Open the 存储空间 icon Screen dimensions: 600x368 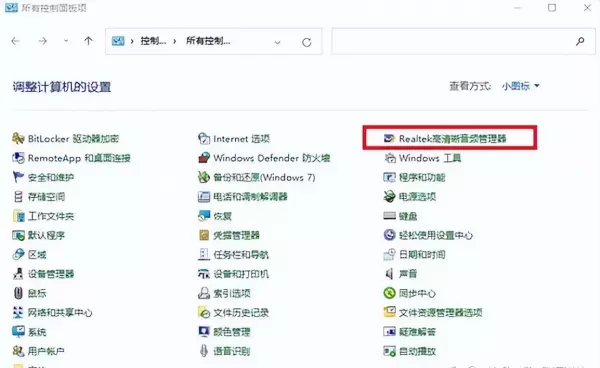tap(18, 197)
